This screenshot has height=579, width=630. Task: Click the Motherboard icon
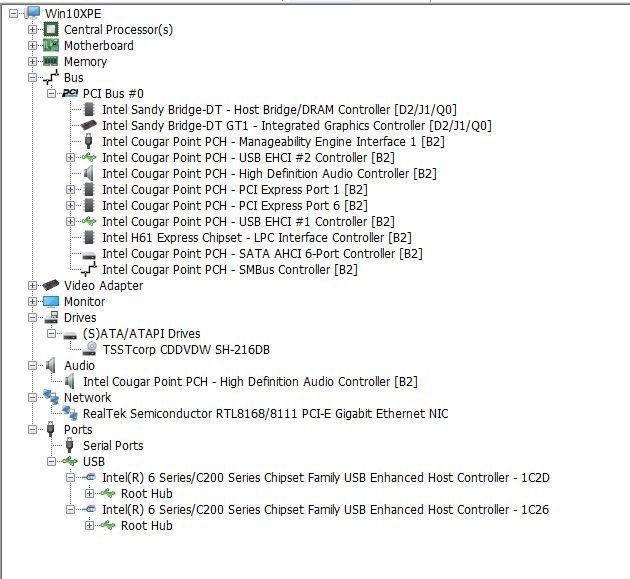click(51, 45)
